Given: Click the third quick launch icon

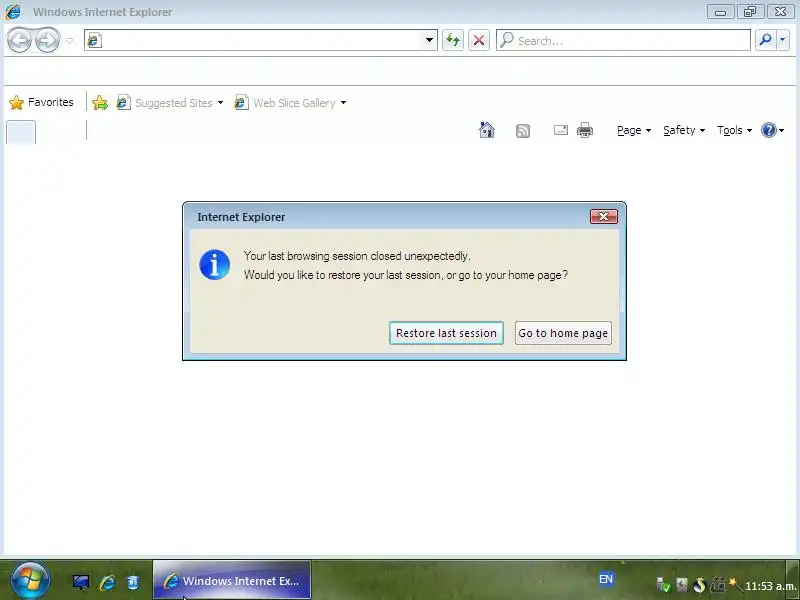Looking at the screenshot, I should coord(133,582).
